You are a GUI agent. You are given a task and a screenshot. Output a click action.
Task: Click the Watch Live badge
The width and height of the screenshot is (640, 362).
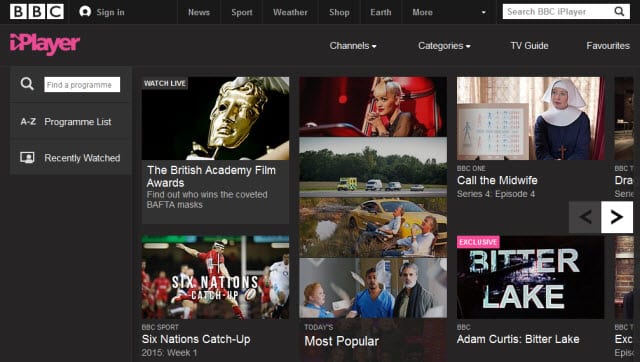pyautogui.click(x=164, y=83)
